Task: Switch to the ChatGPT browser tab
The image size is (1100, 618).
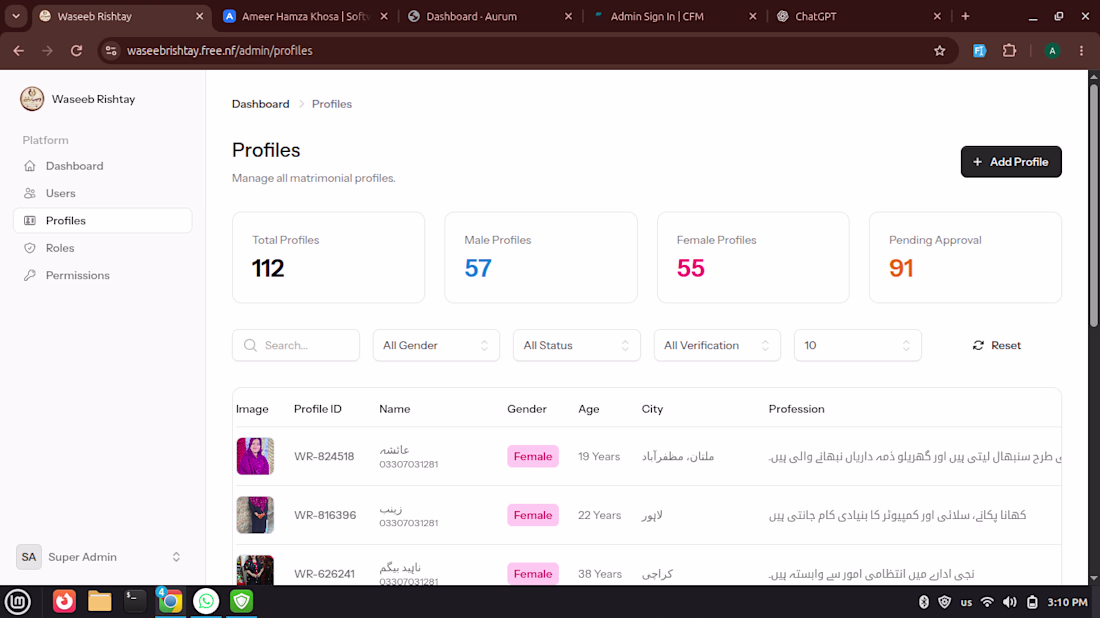Action: coord(859,16)
